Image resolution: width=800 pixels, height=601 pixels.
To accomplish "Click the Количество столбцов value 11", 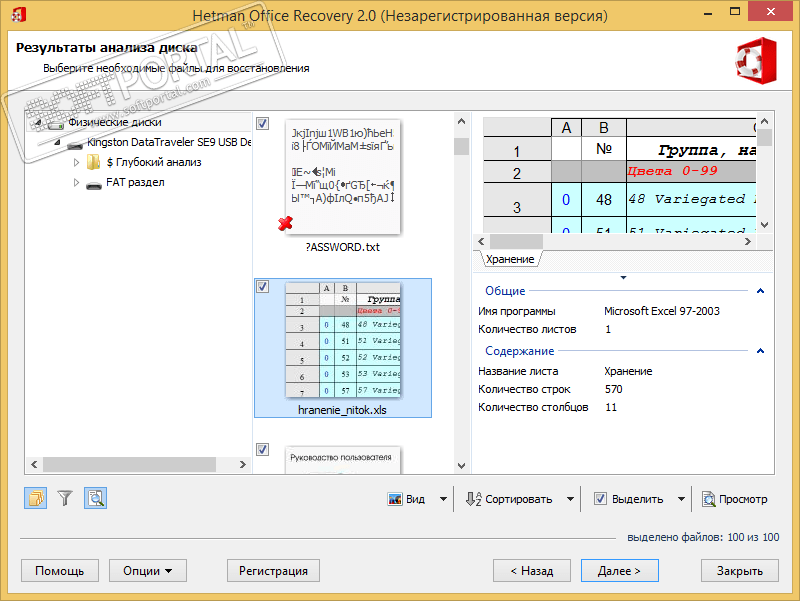I will [611, 407].
